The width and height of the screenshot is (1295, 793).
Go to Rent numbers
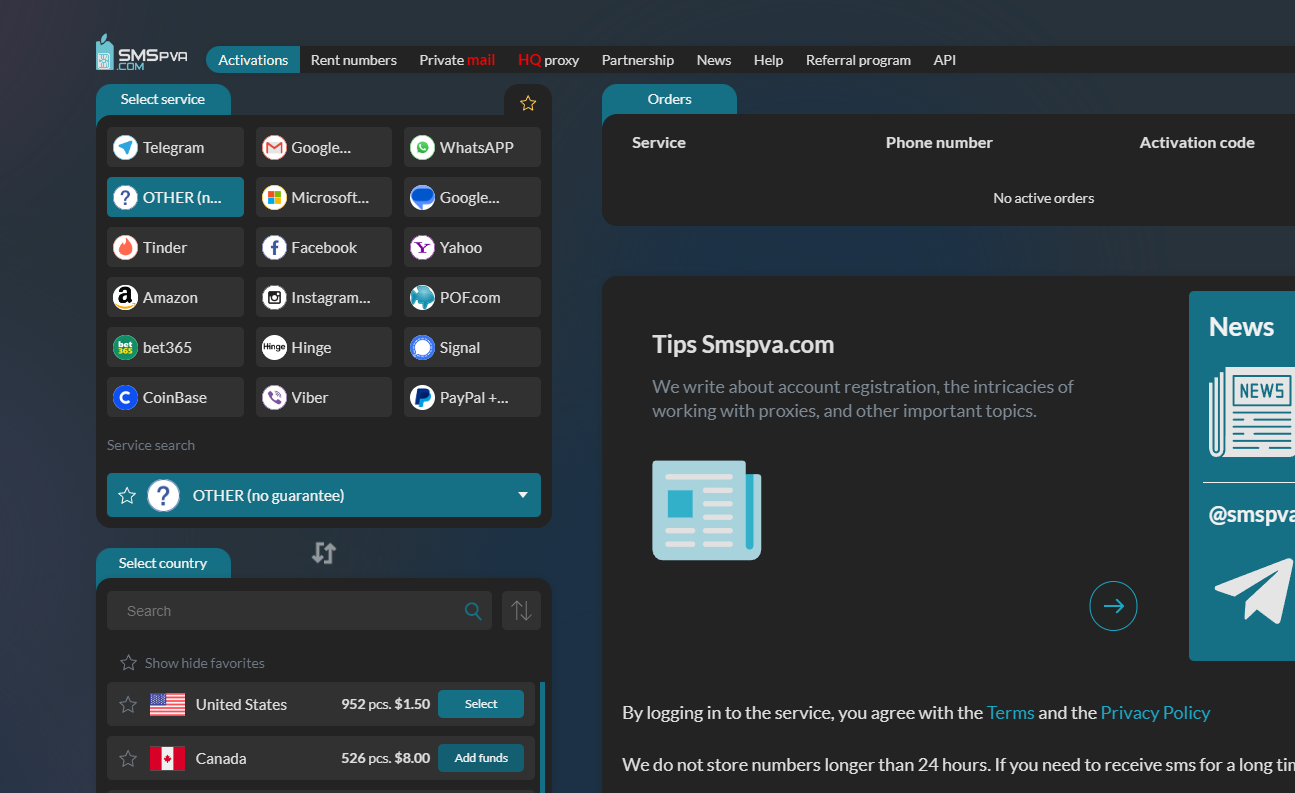coord(354,60)
